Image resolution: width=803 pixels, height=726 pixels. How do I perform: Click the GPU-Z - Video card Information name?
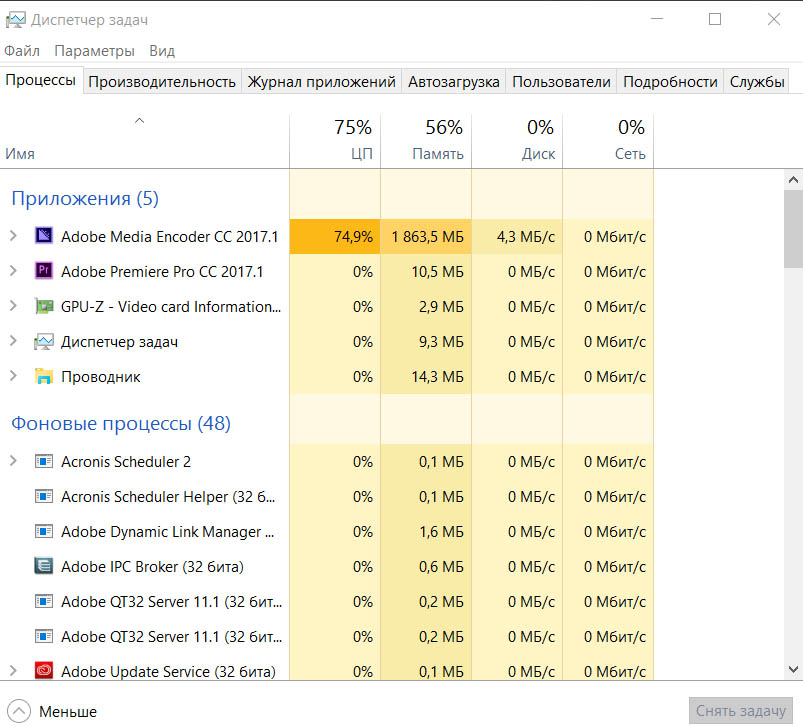point(171,307)
